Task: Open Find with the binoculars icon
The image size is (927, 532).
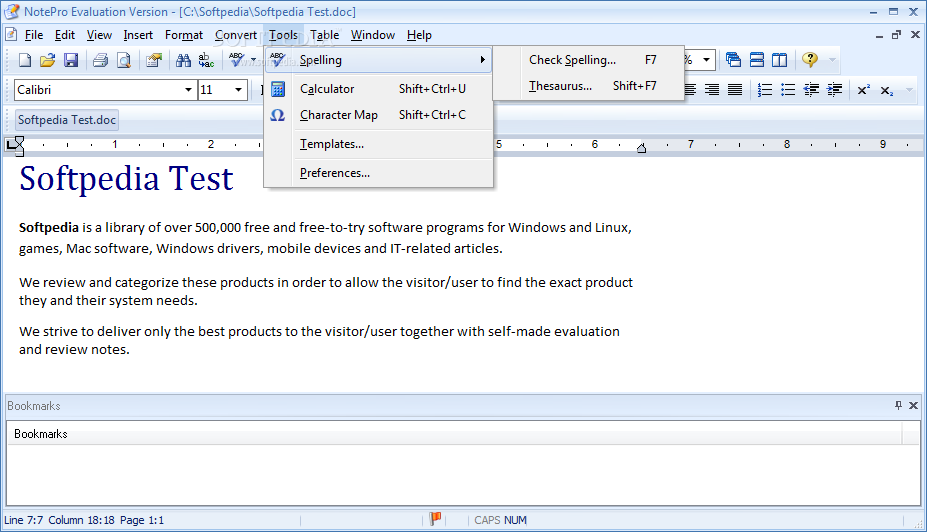Action: click(183, 60)
